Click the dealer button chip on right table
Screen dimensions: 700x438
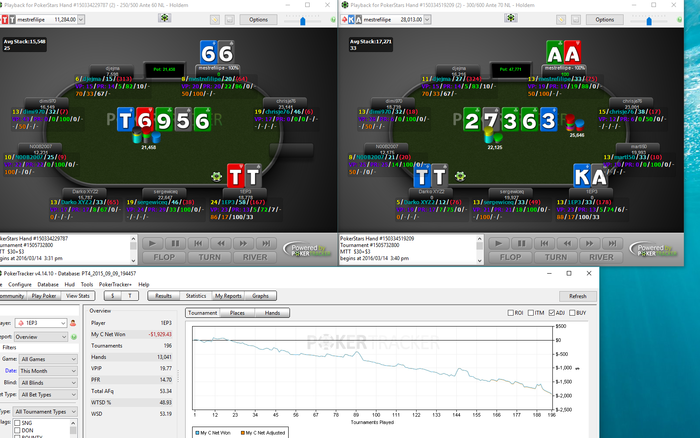click(460, 176)
